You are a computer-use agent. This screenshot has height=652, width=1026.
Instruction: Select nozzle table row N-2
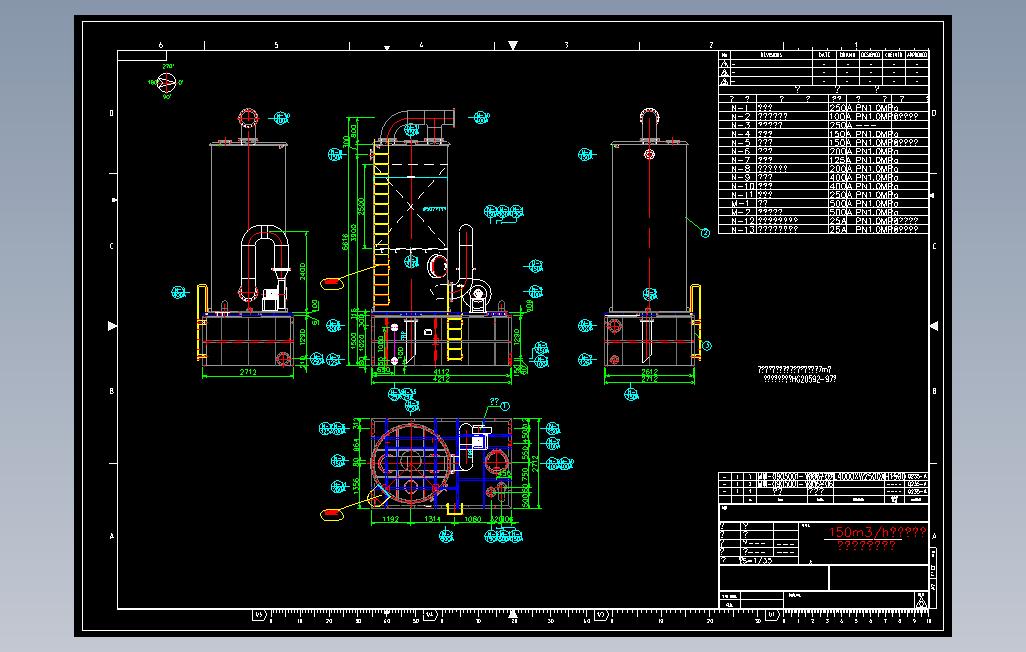(x=823, y=116)
